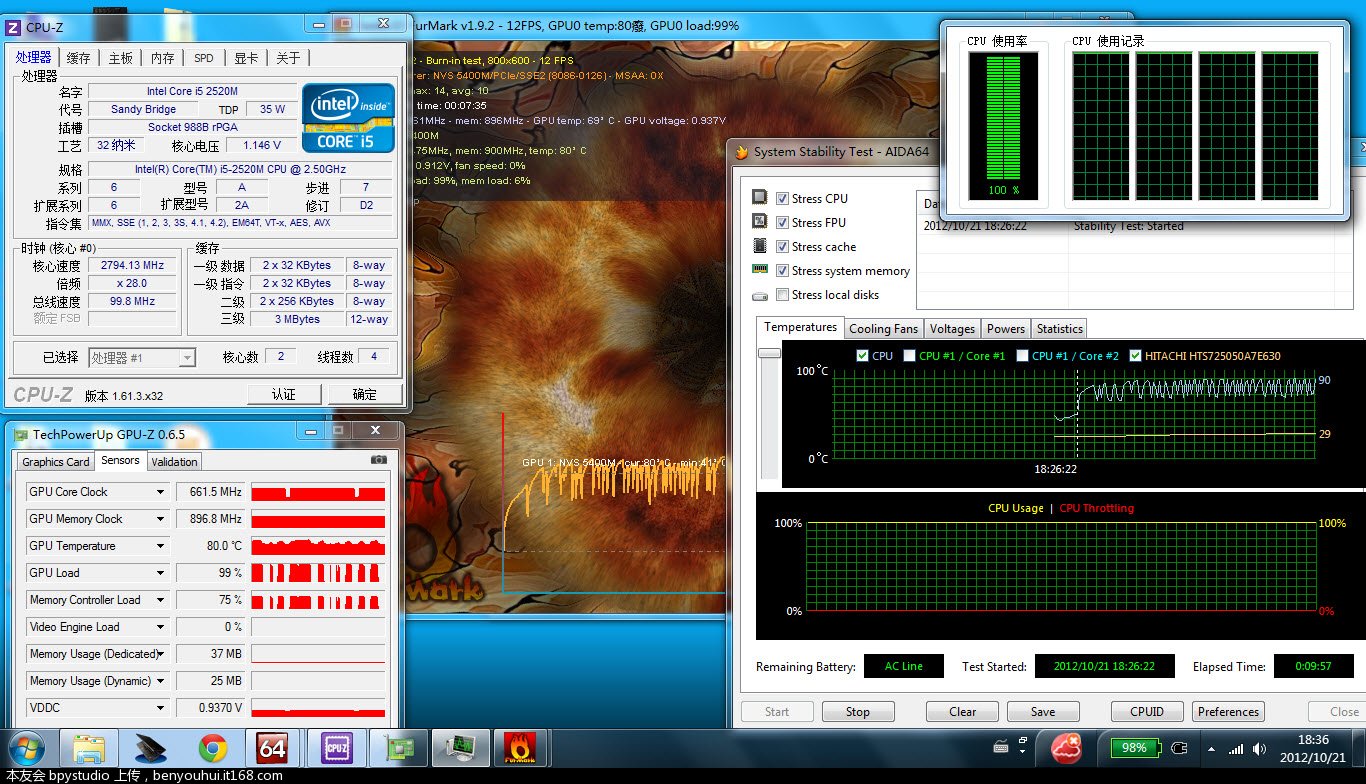Click the CPU-Z title bar icon
Screen dimensions: 1366x784
(x=15, y=27)
